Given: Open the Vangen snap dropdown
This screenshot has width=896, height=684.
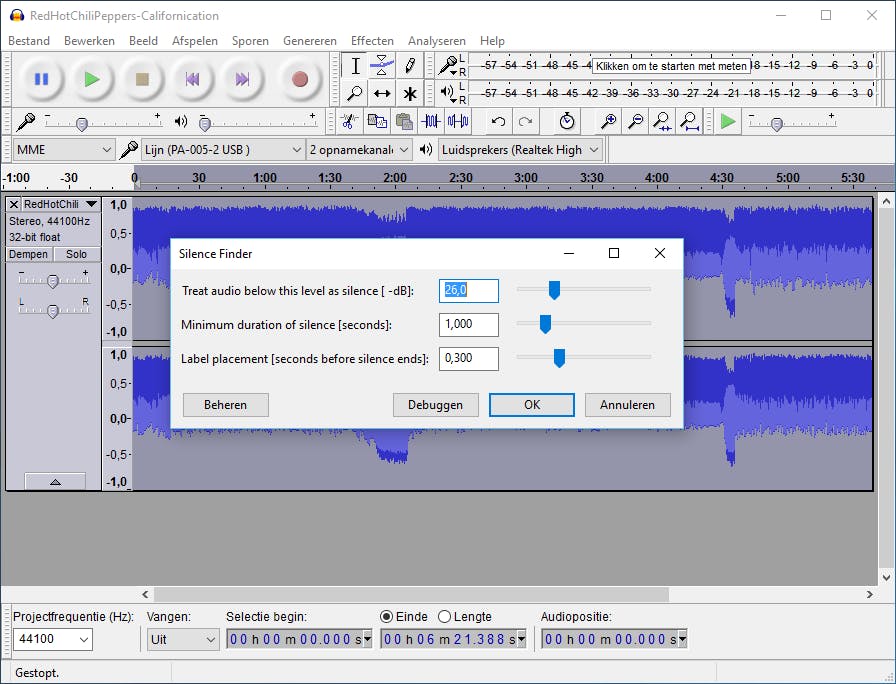Looking at the screenshot, I should click(x=183, y=639).
